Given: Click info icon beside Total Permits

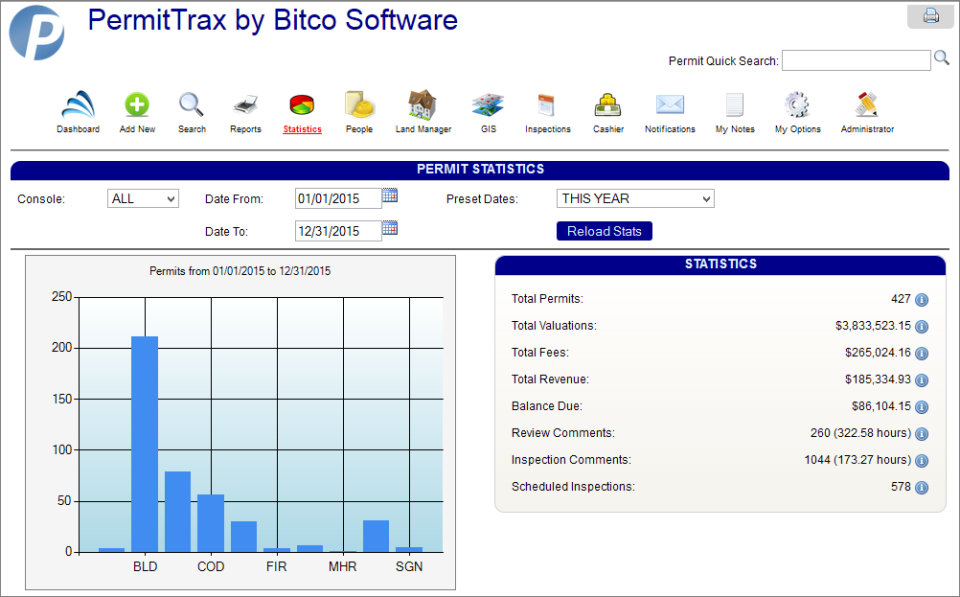Looking at the screenshot, I should tap(921, 300).
